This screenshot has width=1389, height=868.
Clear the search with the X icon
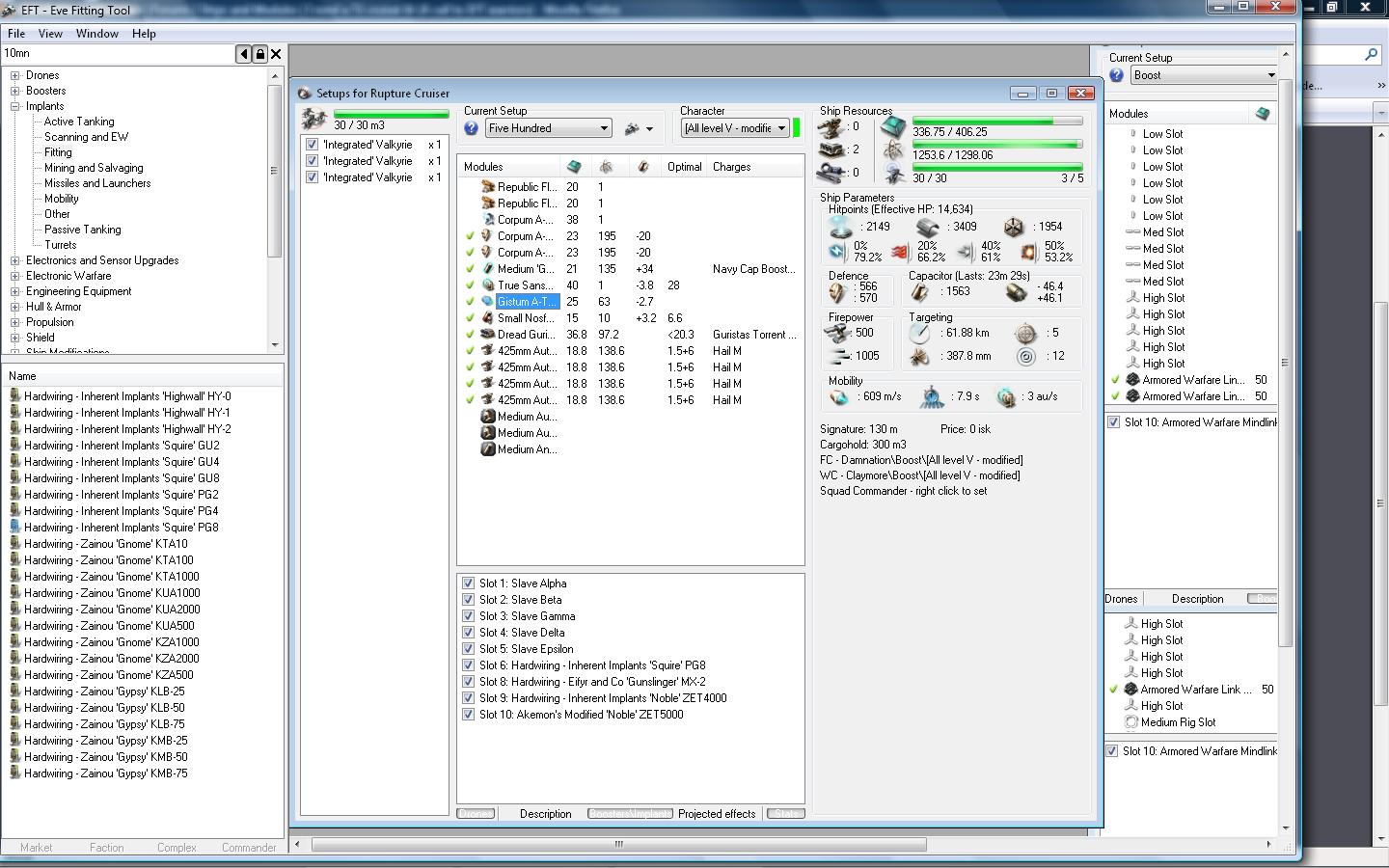pos(276,54)
